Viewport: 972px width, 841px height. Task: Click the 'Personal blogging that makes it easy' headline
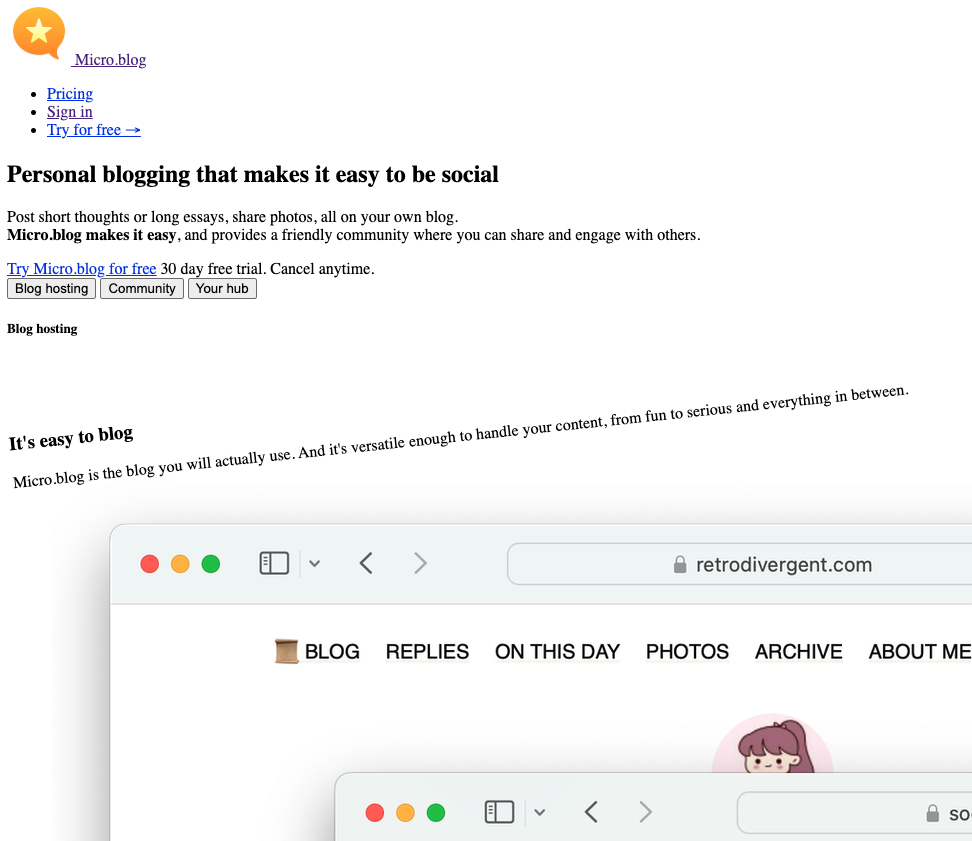(252, 175)
